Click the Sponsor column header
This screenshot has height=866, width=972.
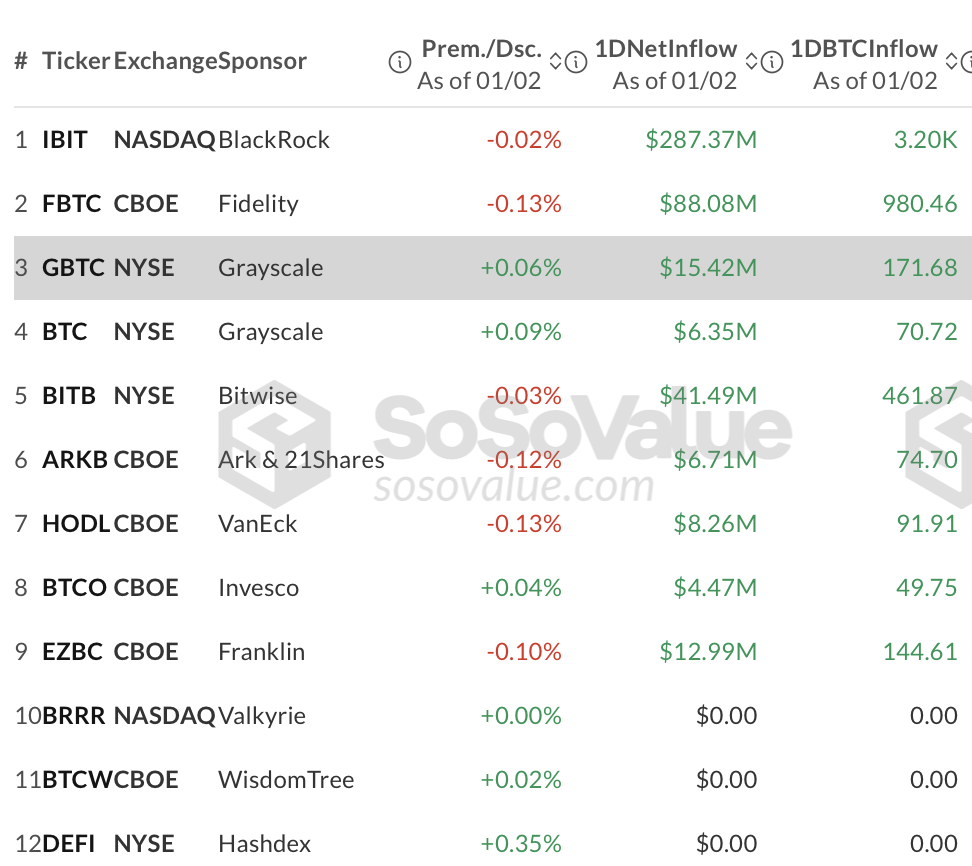click(x=262, y=61)
